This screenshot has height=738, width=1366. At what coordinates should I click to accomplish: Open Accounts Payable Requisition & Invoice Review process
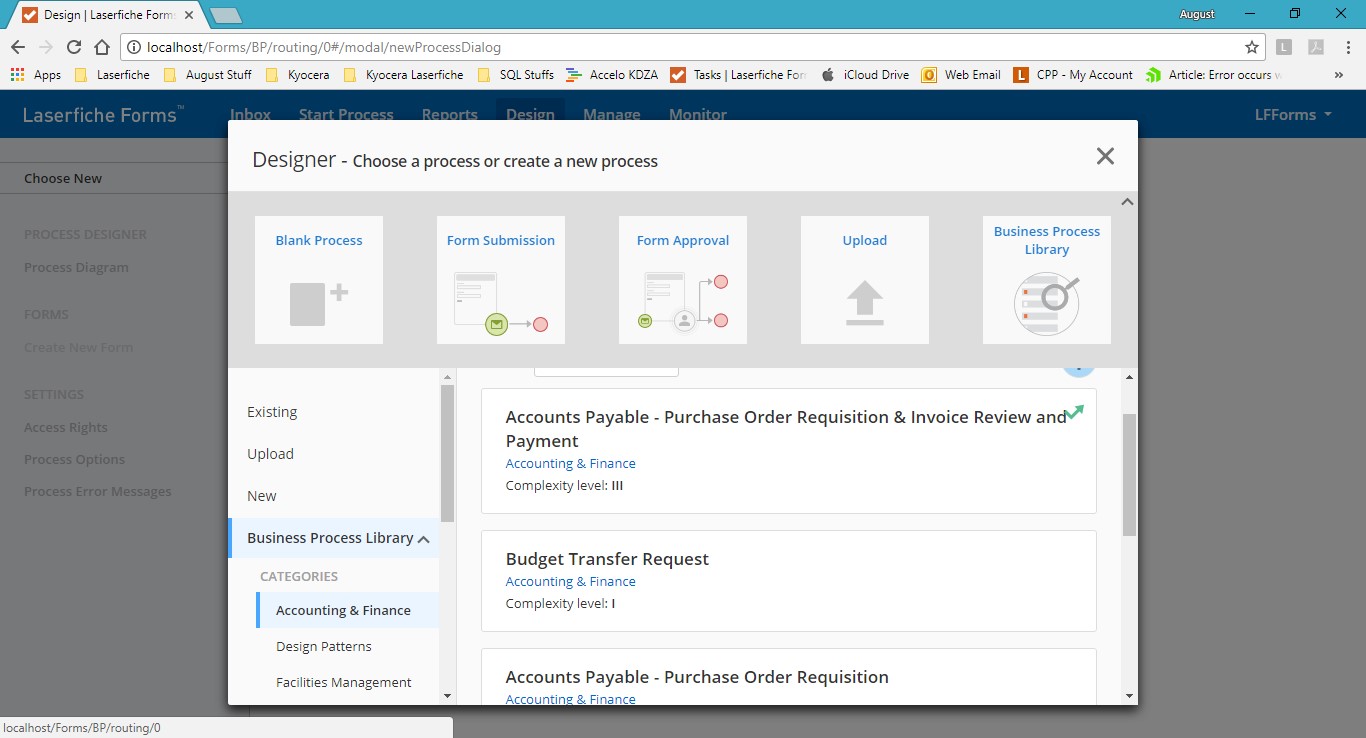tap(789, 451)
